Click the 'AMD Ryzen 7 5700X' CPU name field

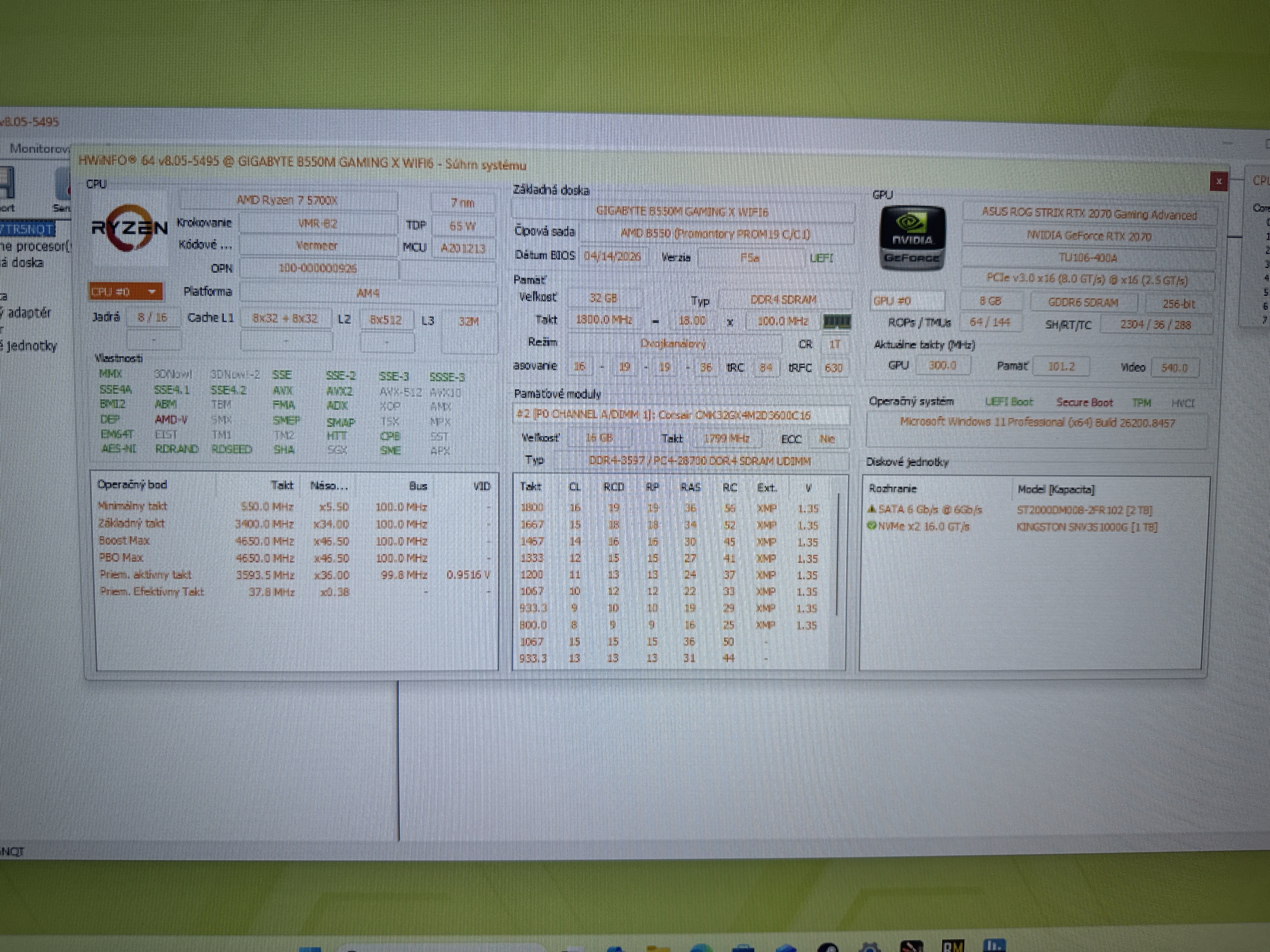(288, 200)
